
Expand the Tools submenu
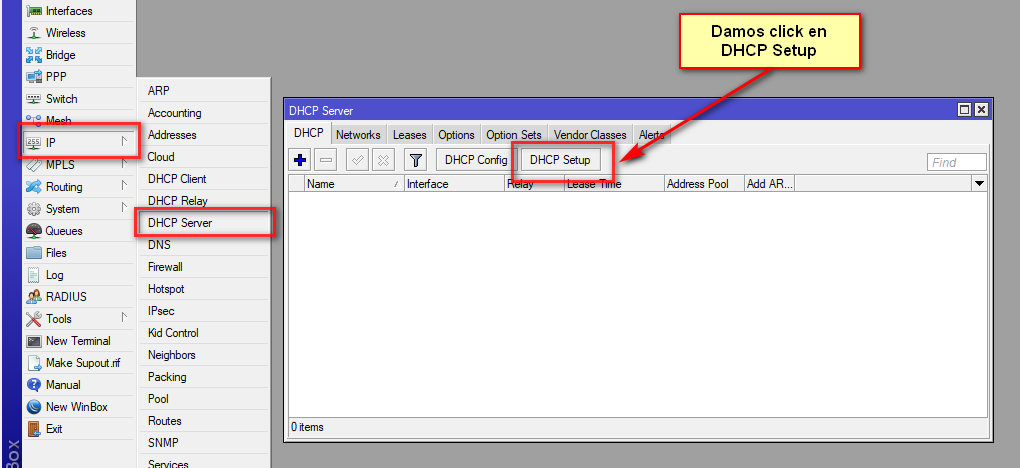point(124,318)
